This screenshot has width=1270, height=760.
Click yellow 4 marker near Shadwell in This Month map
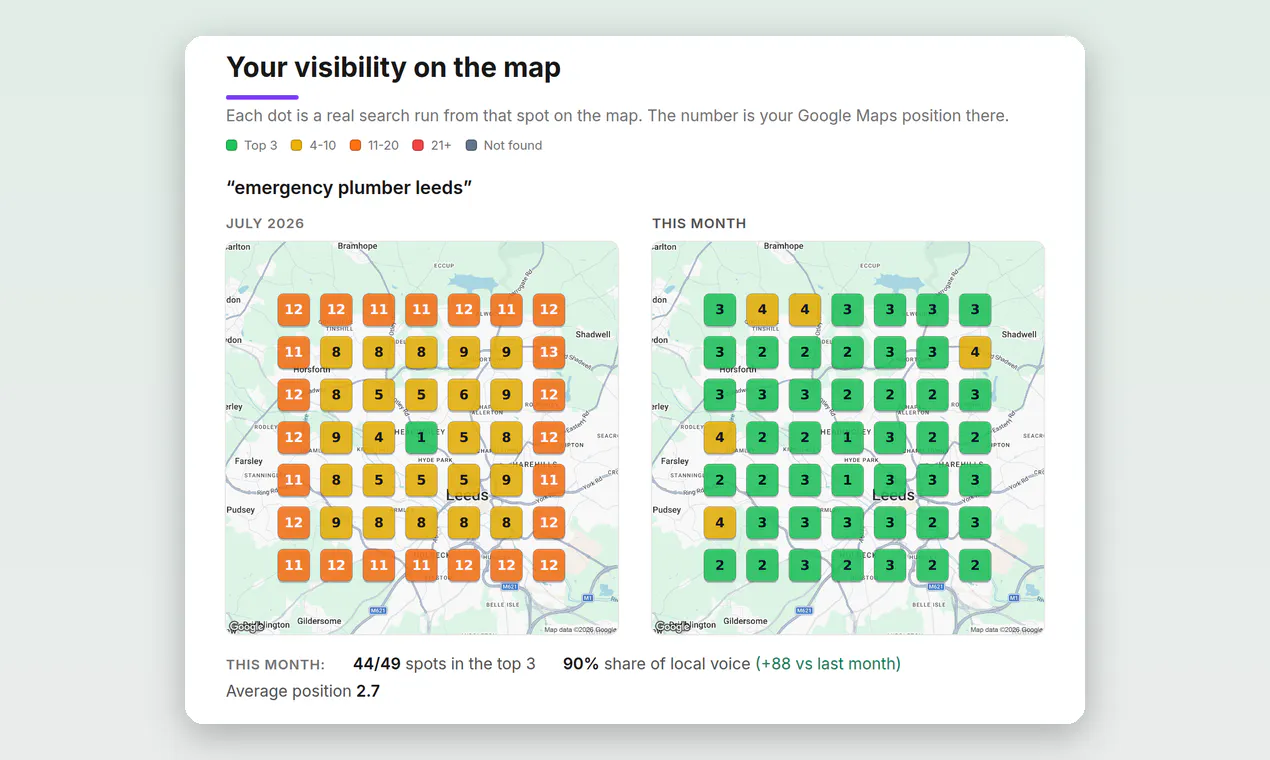tap(975, 352)
